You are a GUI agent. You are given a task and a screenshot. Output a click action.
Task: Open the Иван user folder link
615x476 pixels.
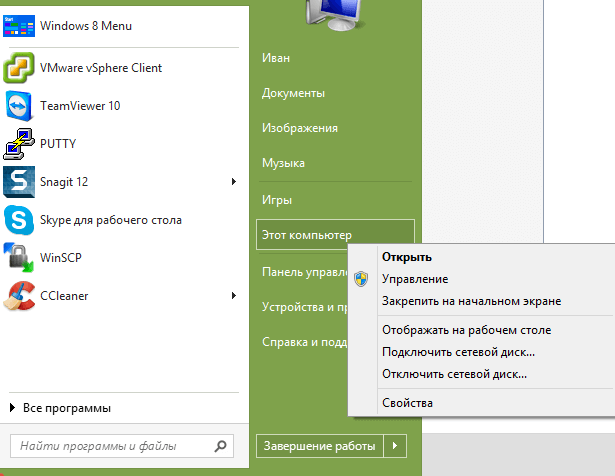click(x=276, y=58)
